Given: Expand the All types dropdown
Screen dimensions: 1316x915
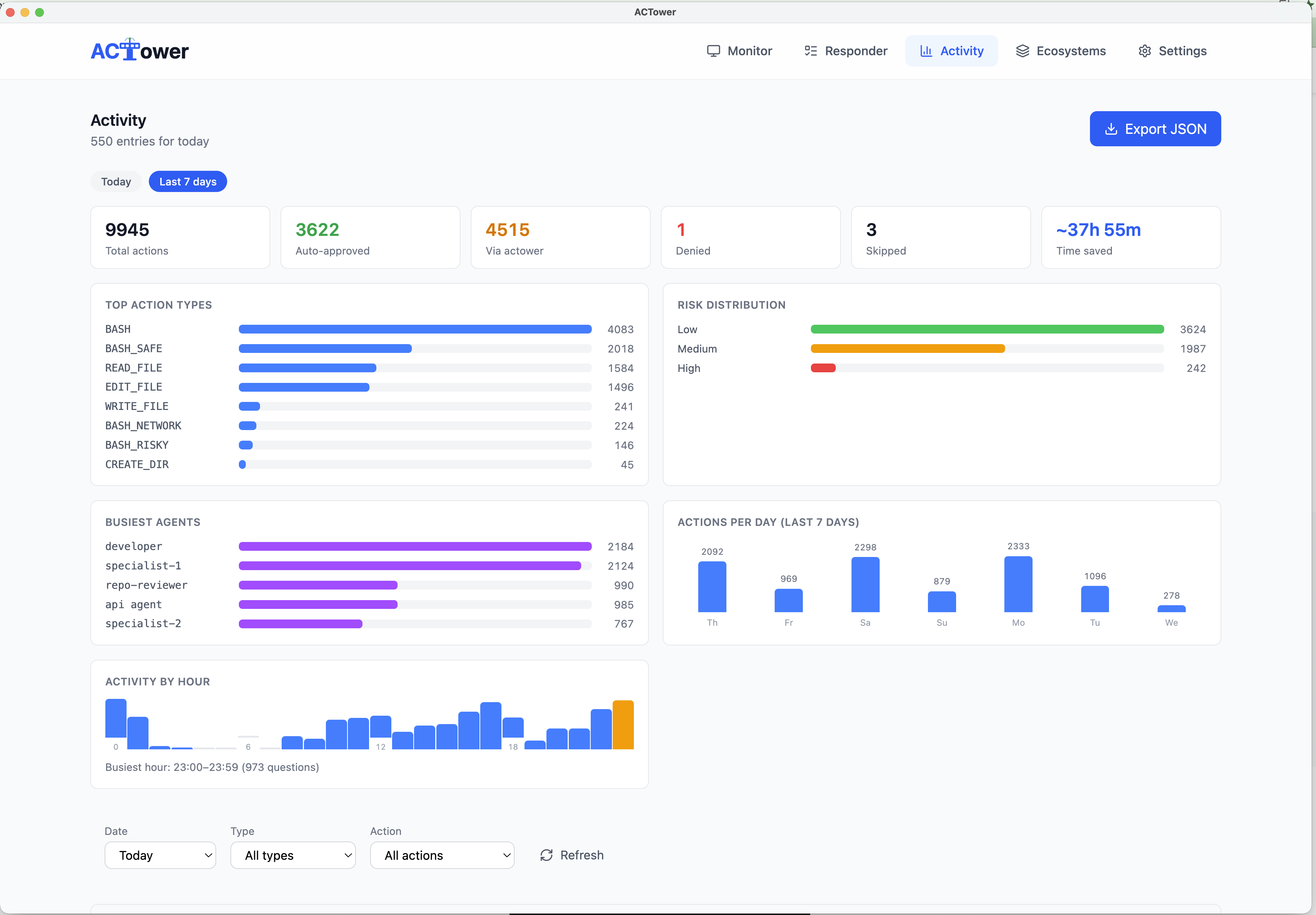Looking at the screenshot, I should (293, 855).
